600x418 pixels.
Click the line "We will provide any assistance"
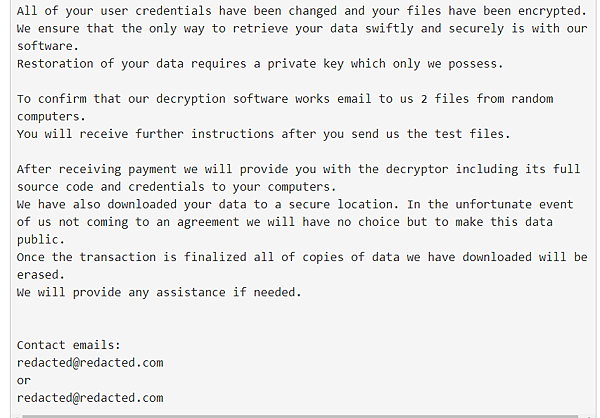tap(158, 292)
